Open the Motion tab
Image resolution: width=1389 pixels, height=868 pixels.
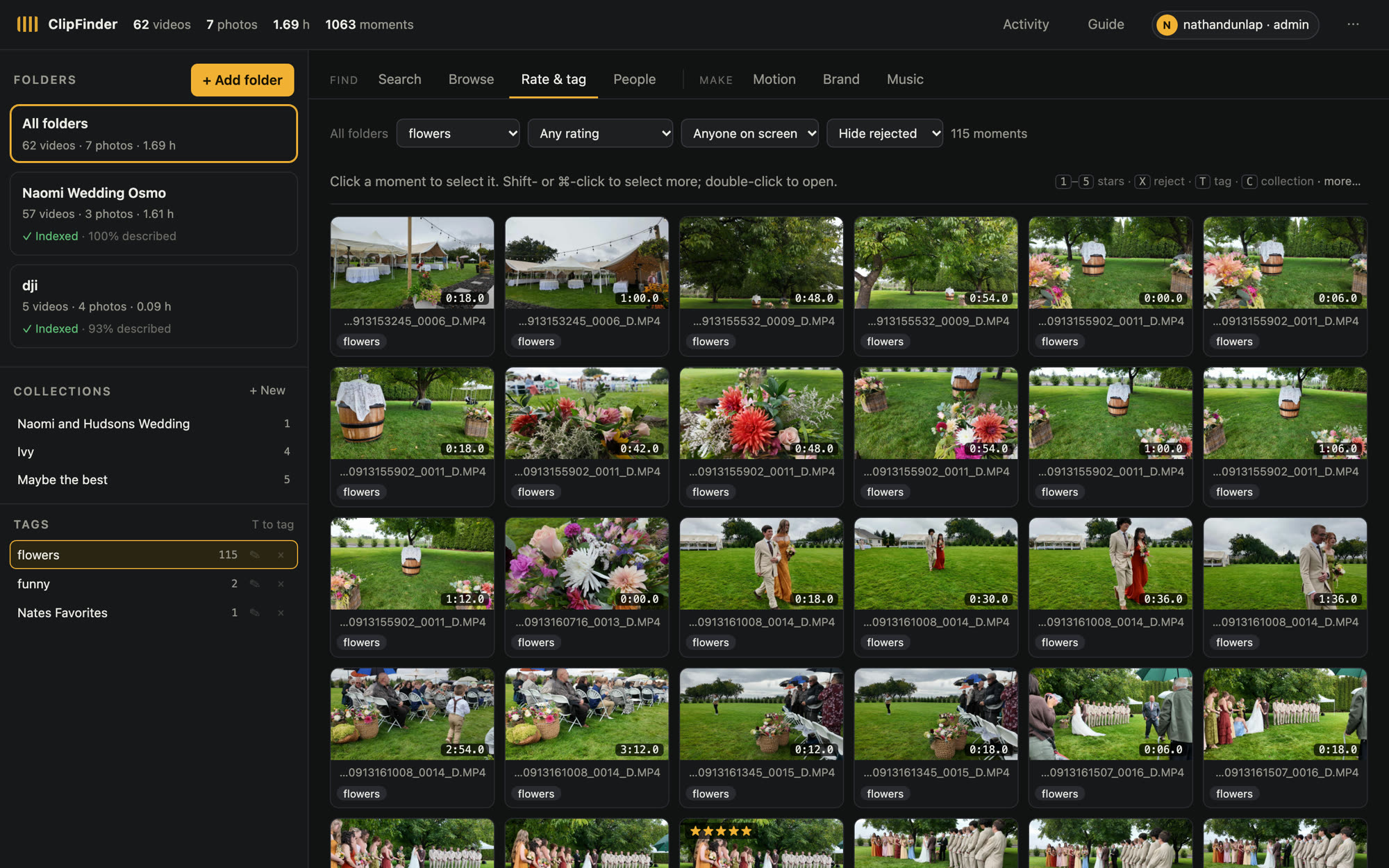774,79
